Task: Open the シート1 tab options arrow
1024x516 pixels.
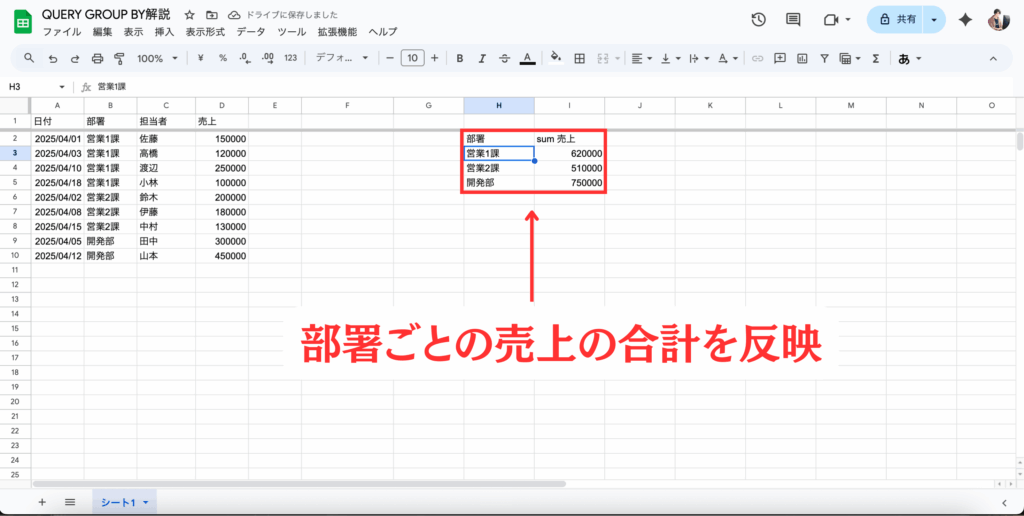Action: coord(146,502)
